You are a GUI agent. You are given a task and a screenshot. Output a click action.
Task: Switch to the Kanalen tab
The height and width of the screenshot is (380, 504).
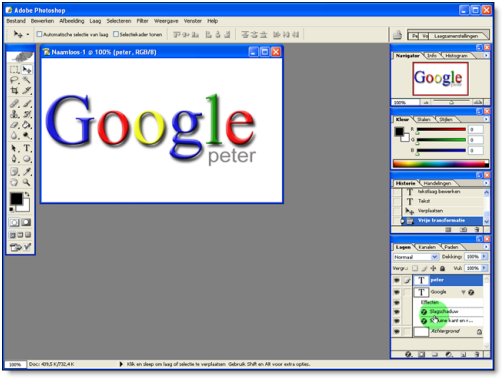427,247
